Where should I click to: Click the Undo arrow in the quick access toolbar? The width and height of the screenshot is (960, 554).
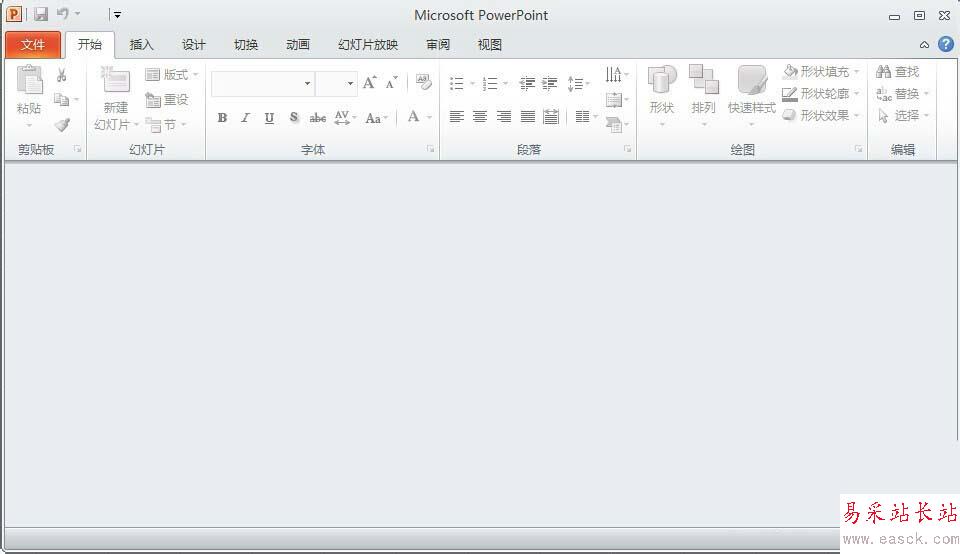[63, 13]
